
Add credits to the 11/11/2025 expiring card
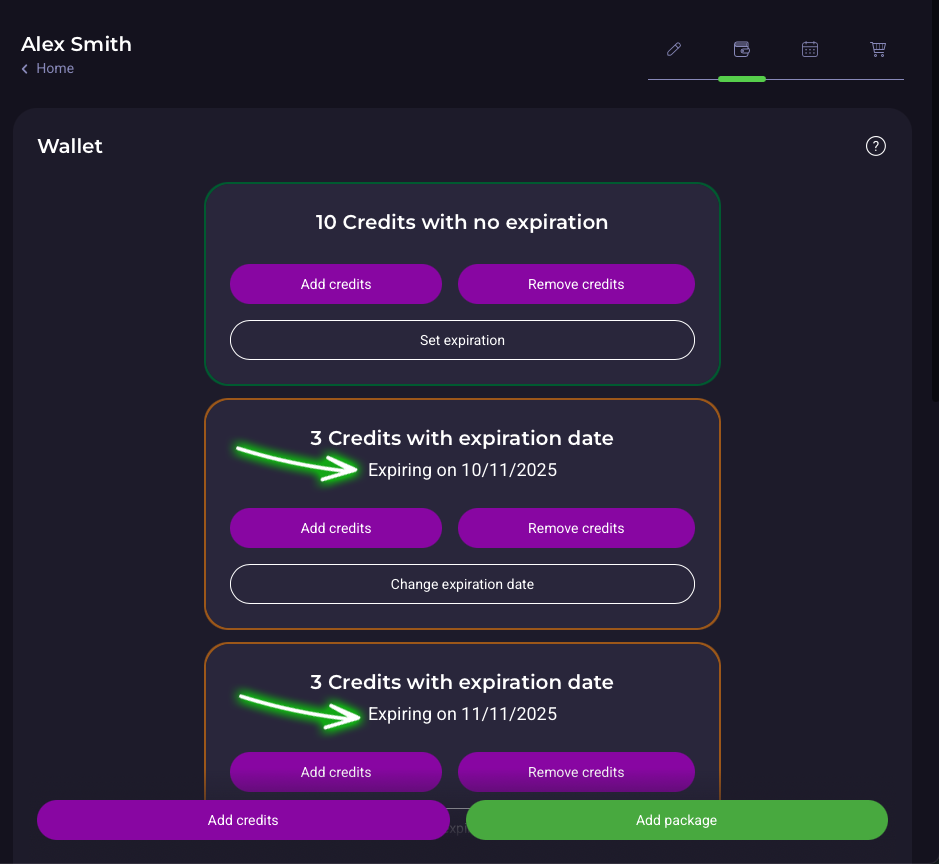[336, 772]
